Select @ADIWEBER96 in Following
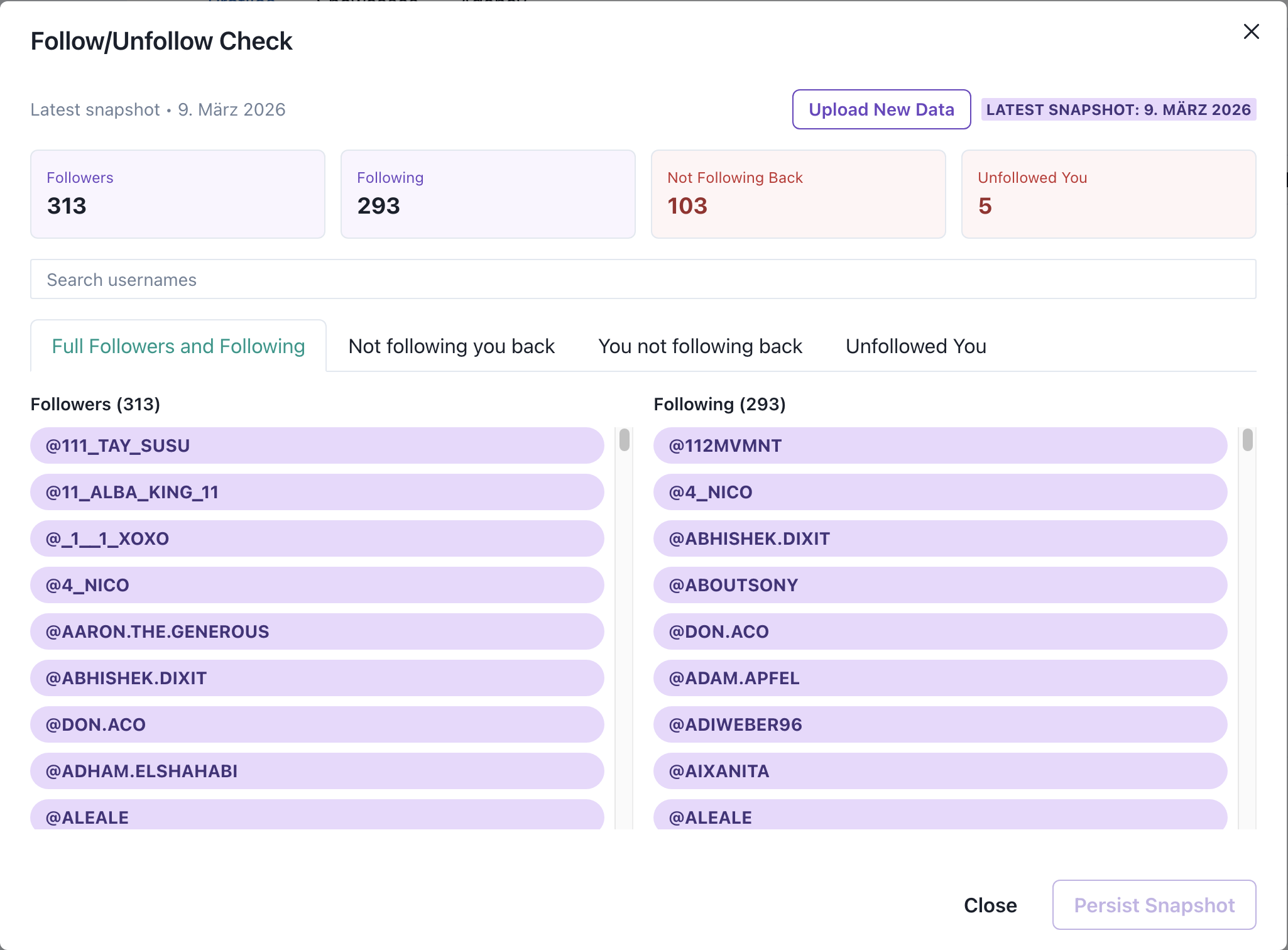The width and height of the screenshot is (1288, 950). tap(940, 724)
